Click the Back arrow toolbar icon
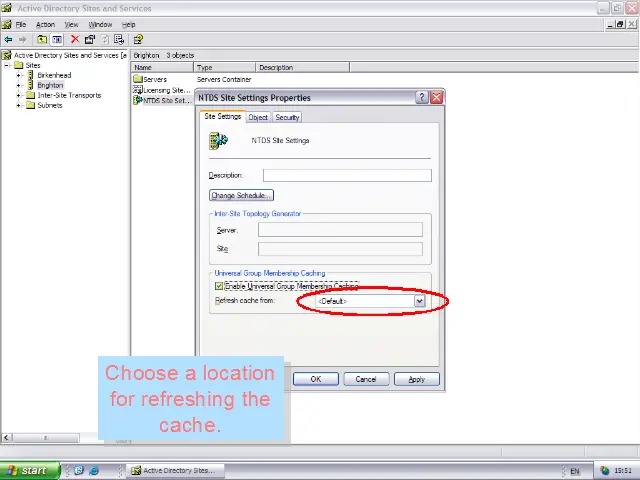The height and width of the screenshot is (480, 640). [8, 40]
